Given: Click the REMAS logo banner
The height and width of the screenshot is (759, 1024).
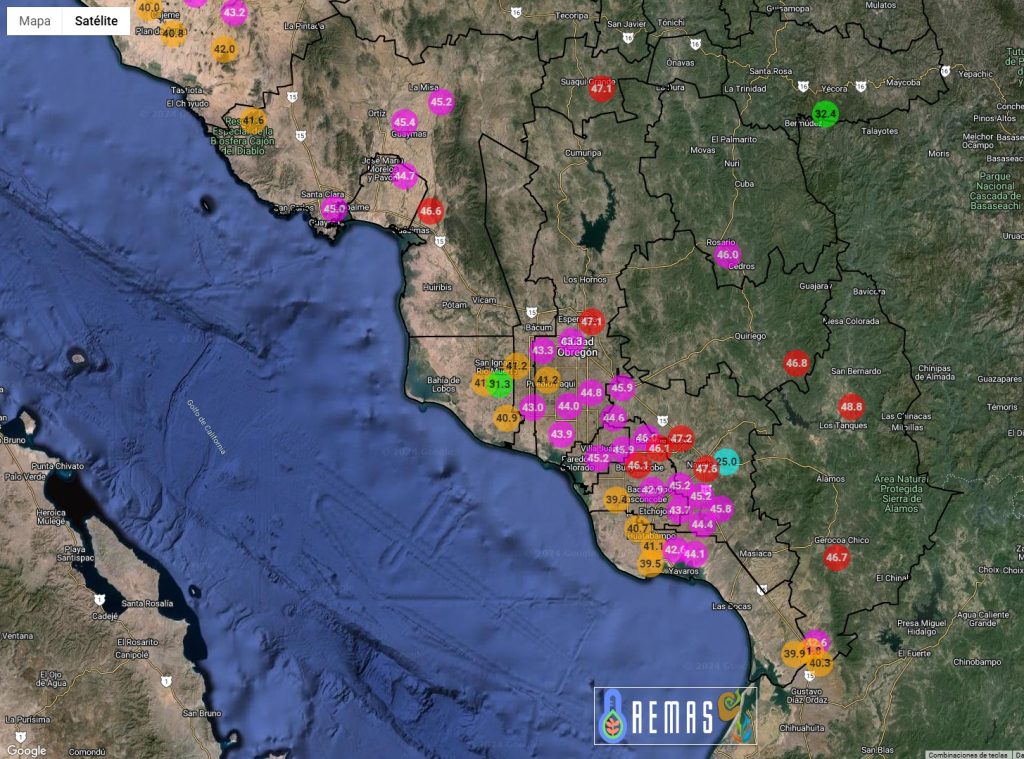Looking at the screenshot, I should (675, 715).
